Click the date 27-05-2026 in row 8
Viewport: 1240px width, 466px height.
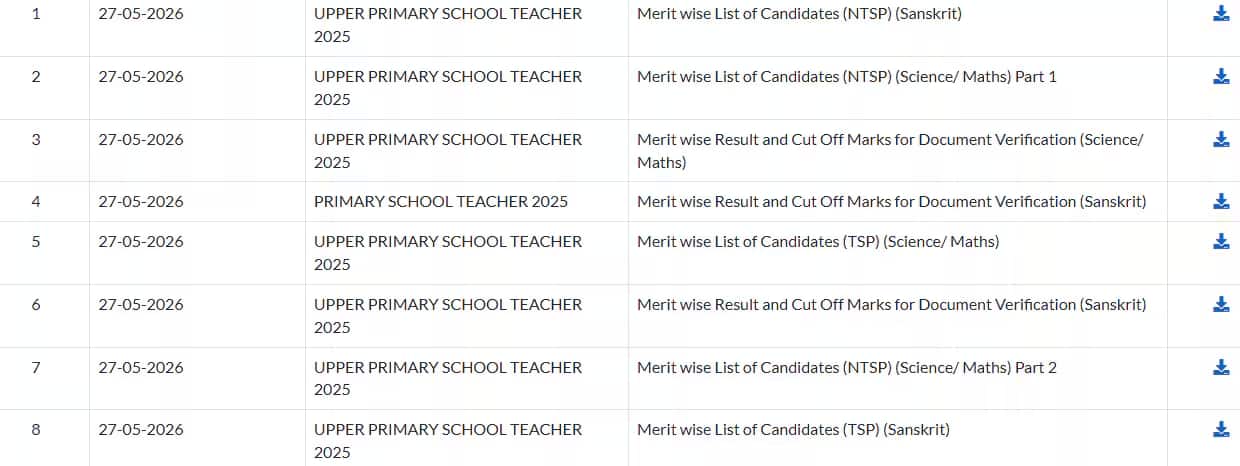click(x=141, y=429)
